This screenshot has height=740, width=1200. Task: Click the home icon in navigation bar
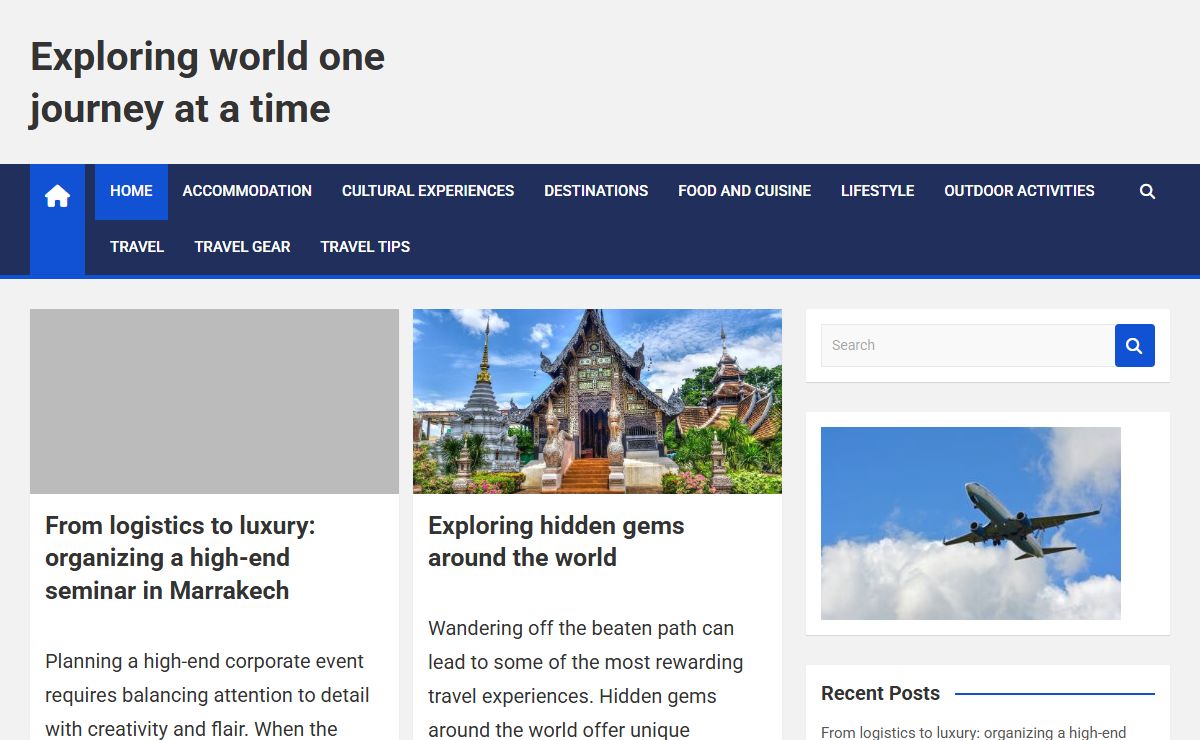[x=57, y=196]
